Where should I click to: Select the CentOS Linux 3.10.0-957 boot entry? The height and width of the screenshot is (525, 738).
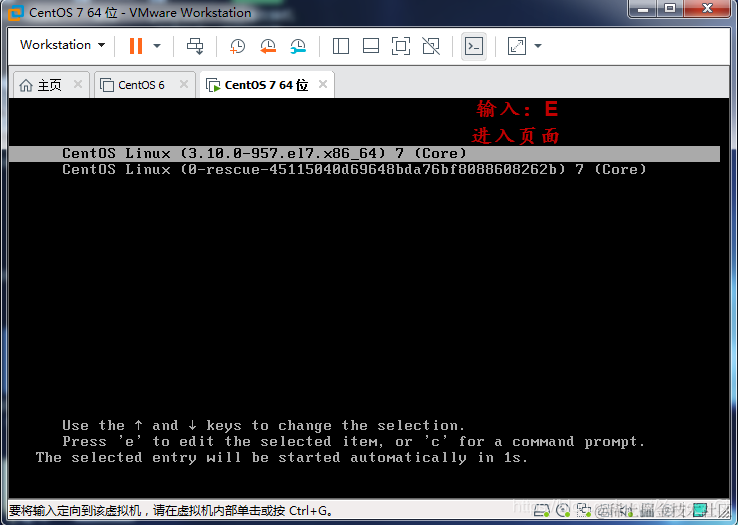(x=364, y=153)
